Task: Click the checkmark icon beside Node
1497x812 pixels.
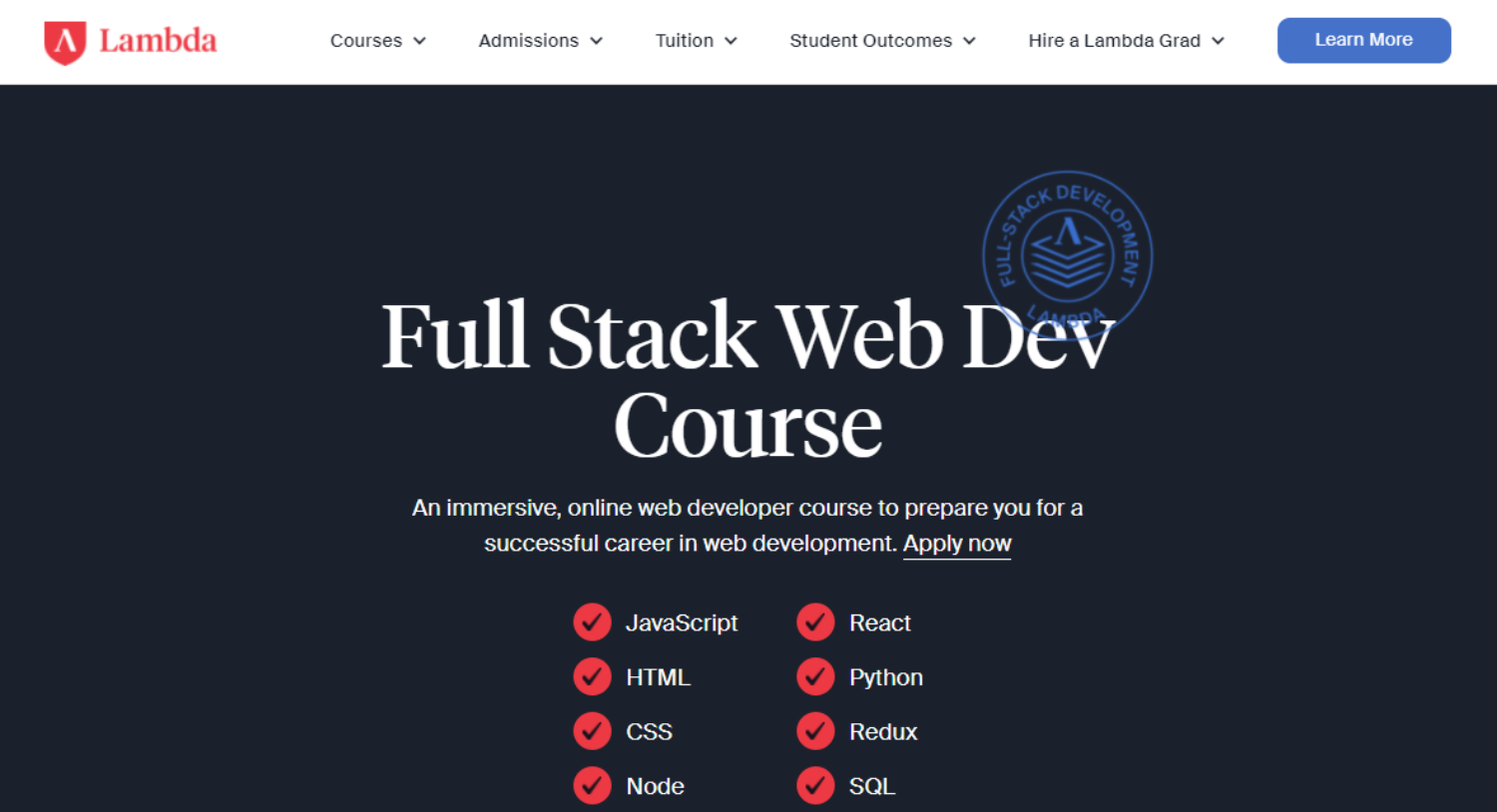Action: 592,785
